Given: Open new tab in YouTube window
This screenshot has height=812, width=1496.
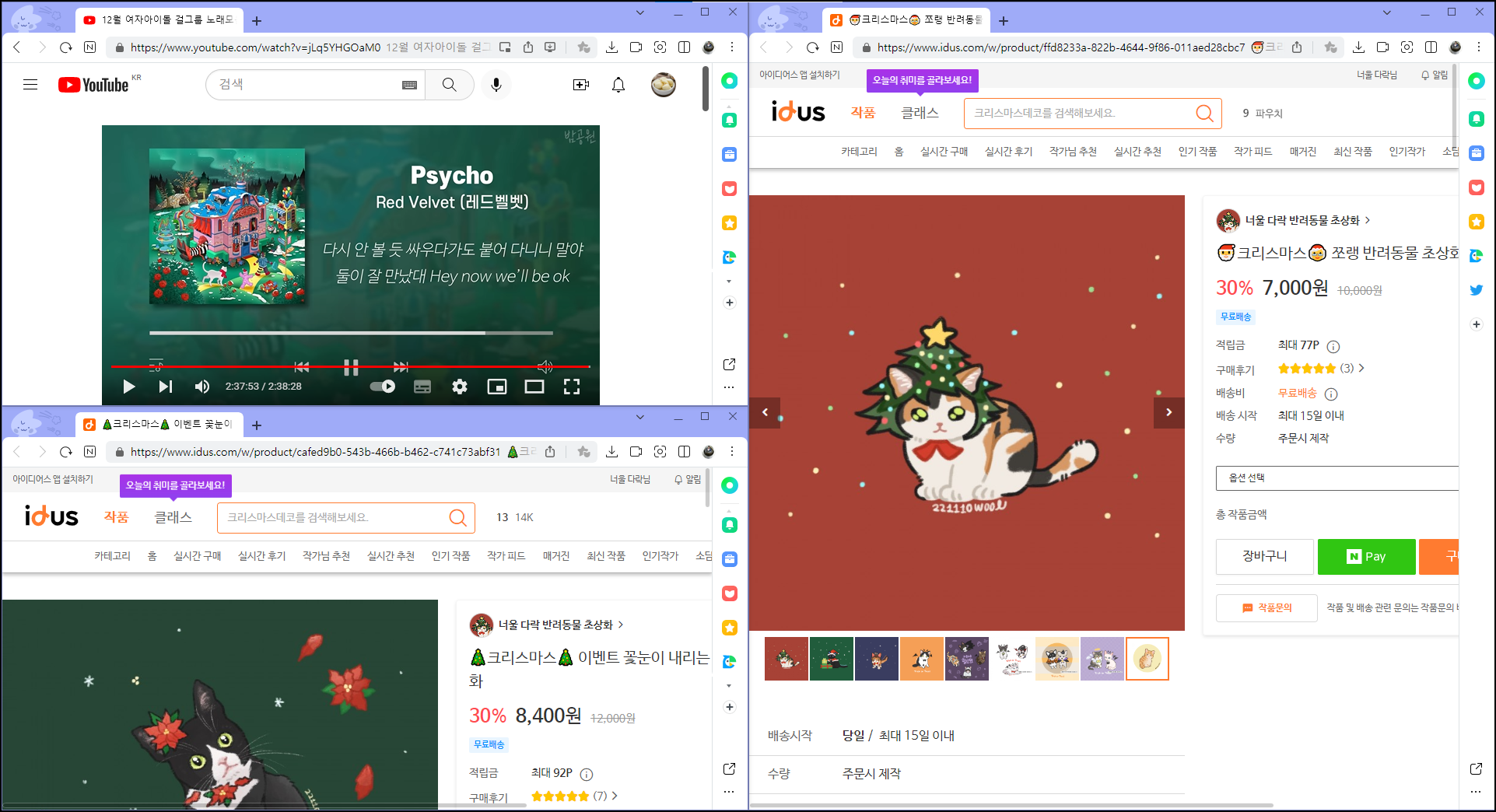Looking at the screenshot, I should coord(257,21).
